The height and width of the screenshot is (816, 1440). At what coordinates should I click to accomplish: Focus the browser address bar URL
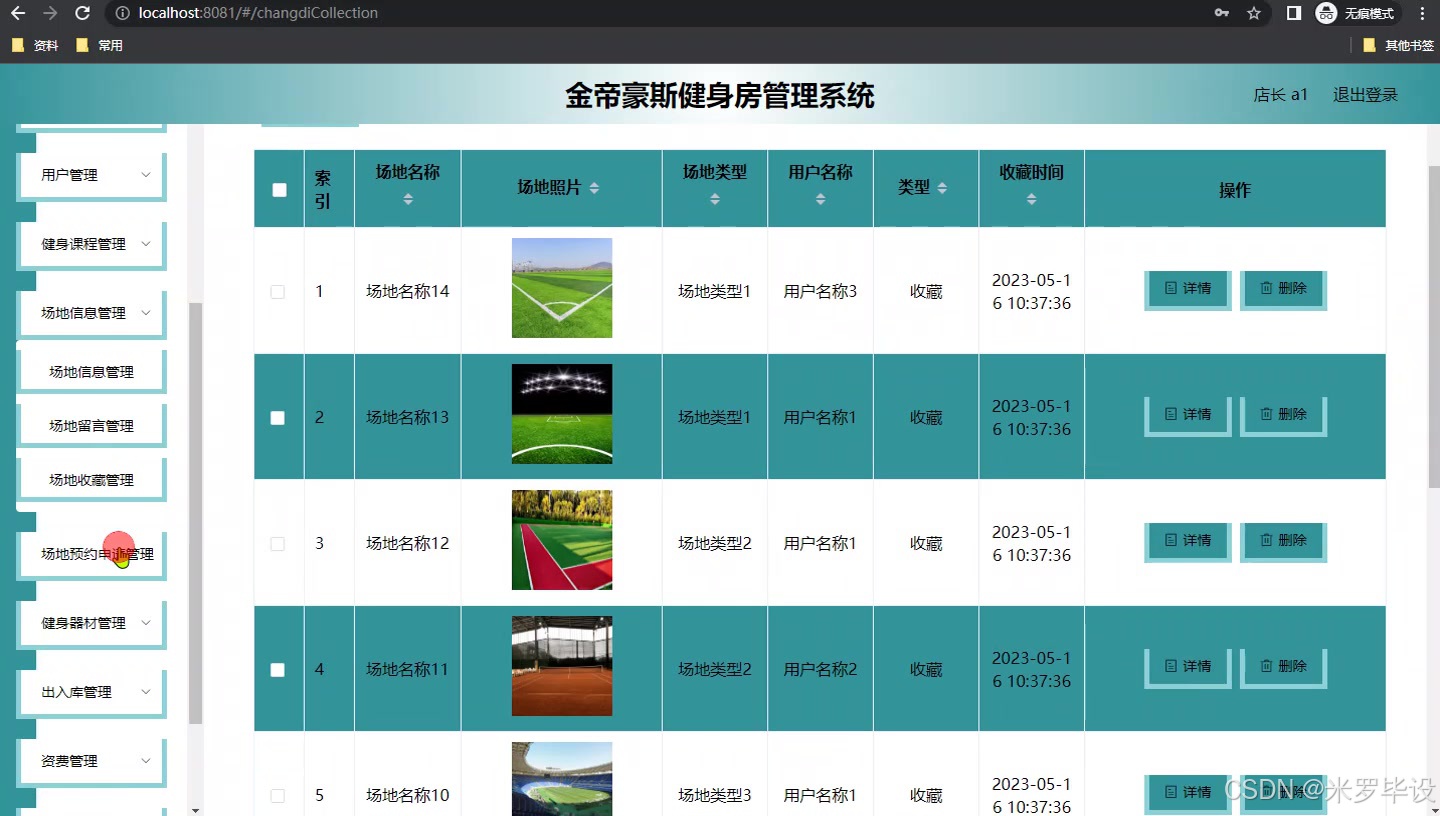[258, 13]
